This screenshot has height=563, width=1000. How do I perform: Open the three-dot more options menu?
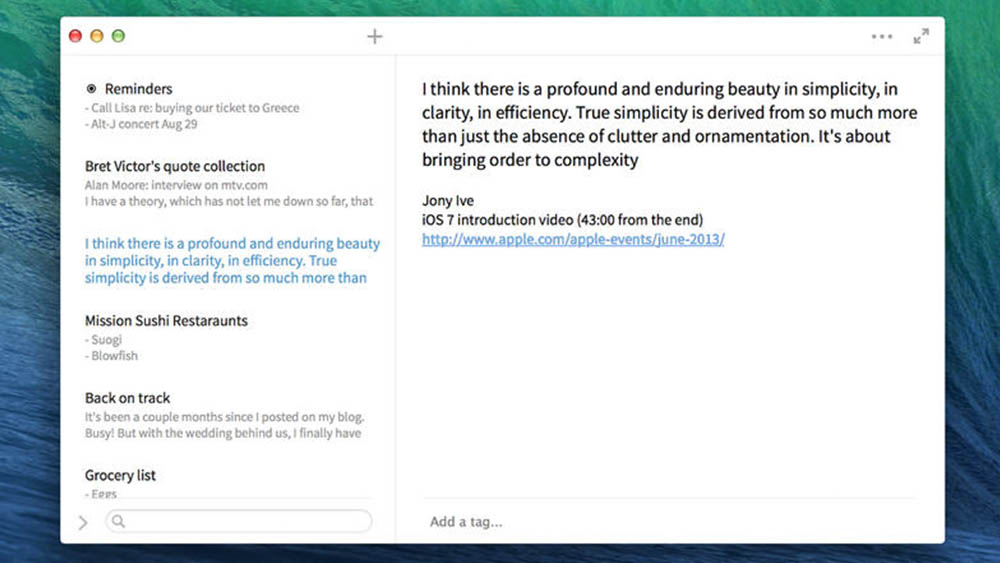[881, 37]
